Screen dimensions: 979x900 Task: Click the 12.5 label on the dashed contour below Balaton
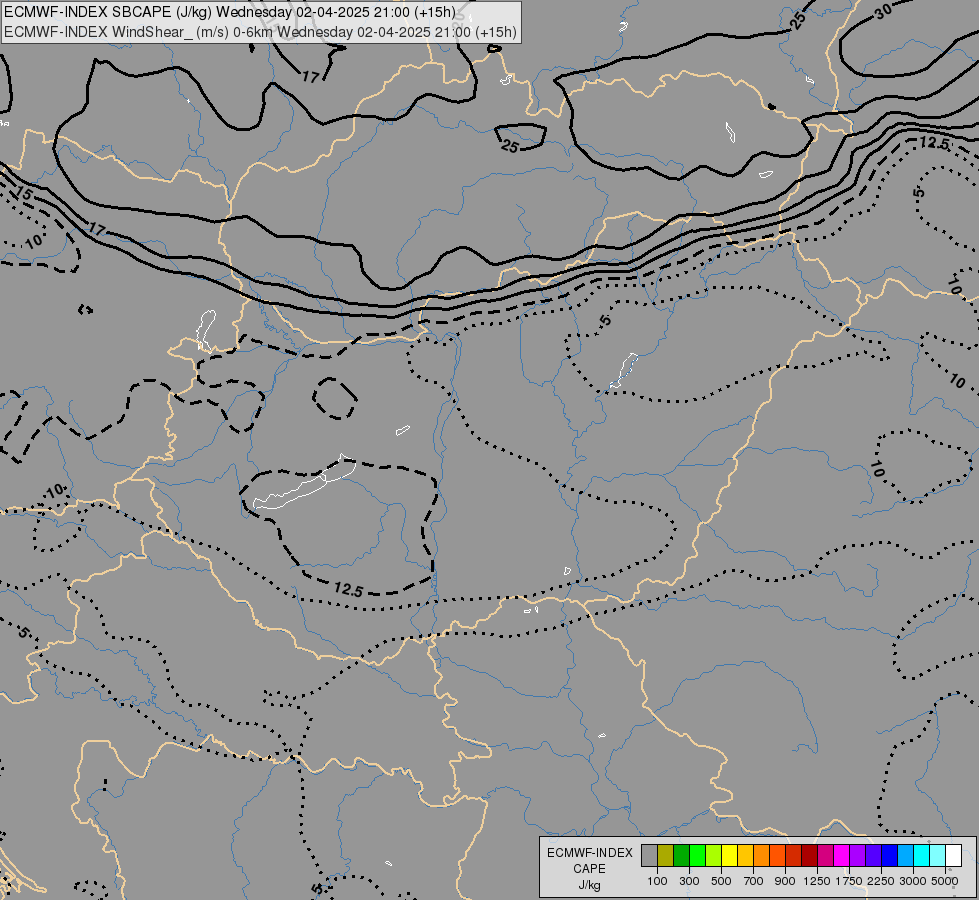(348, 589)
